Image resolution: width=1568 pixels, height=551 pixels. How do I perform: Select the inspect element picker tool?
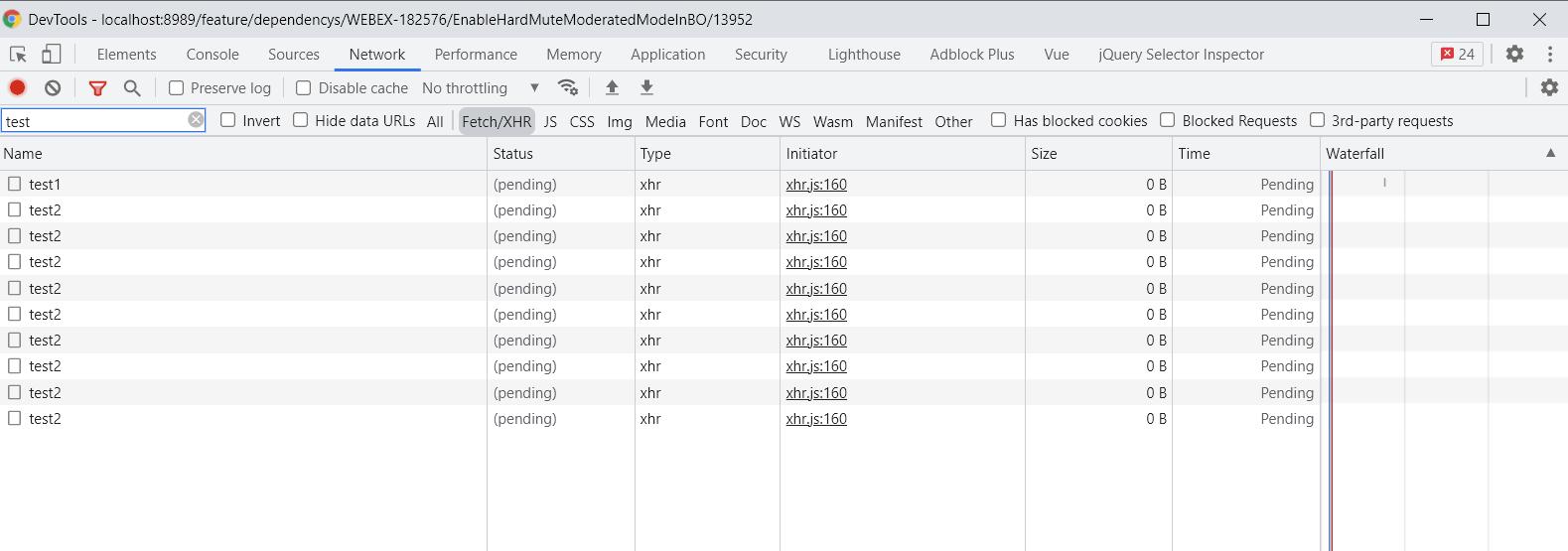(18, 55)
